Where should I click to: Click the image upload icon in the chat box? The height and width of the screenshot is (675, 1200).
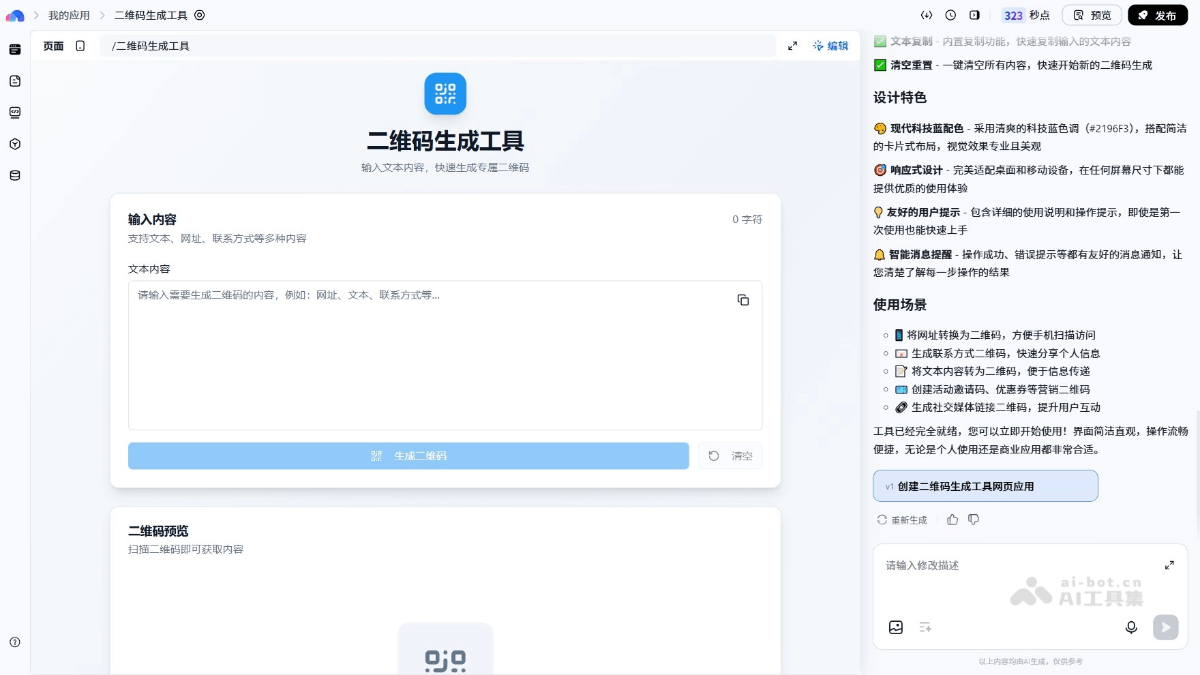(x=896, y=627)
